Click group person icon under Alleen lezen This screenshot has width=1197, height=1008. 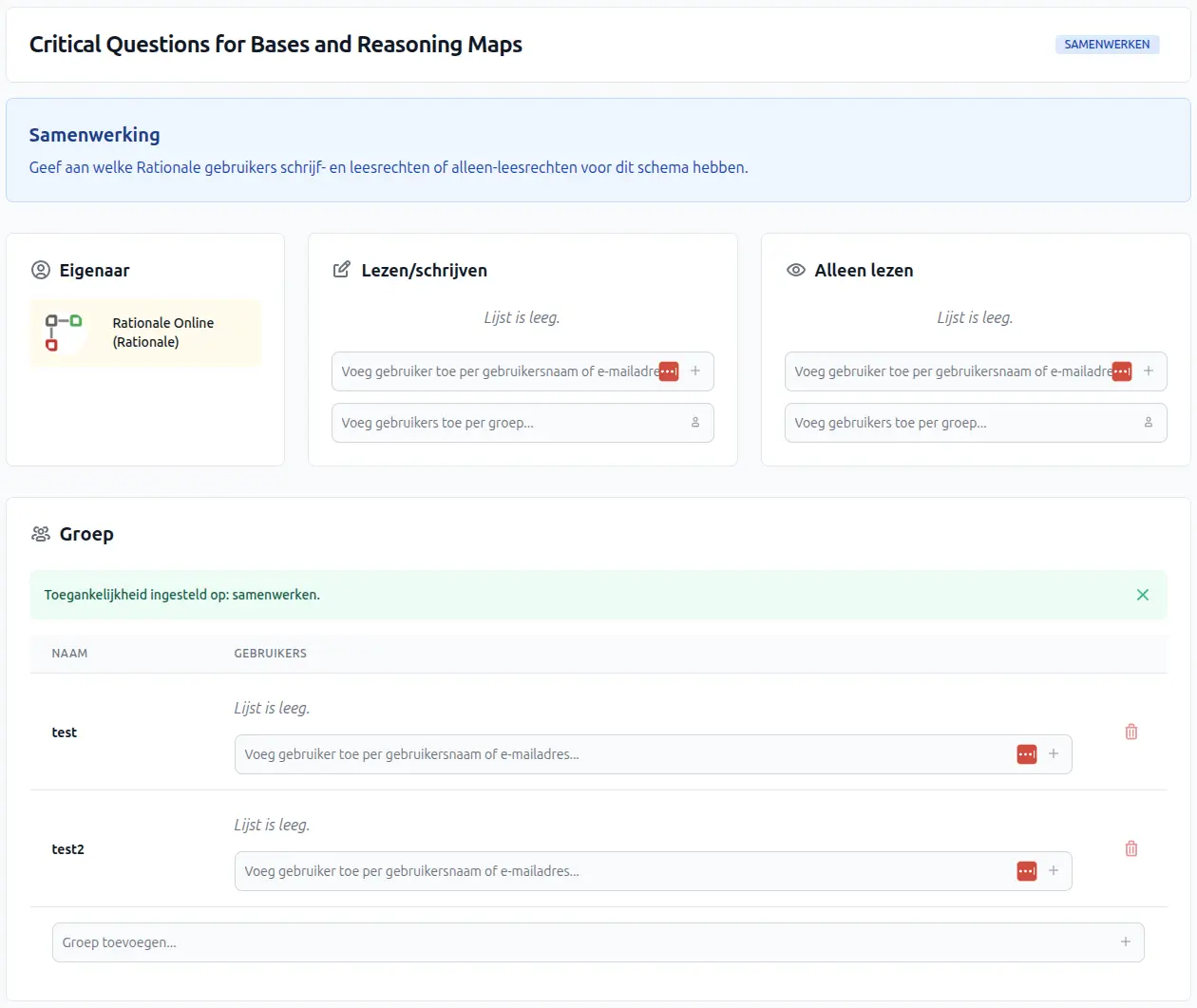(1149, 423)
